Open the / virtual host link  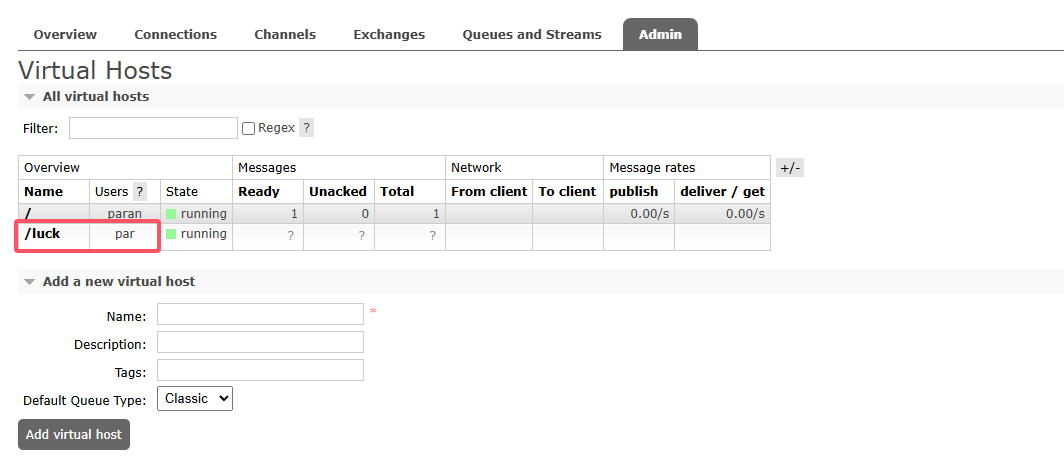point(28,214)
